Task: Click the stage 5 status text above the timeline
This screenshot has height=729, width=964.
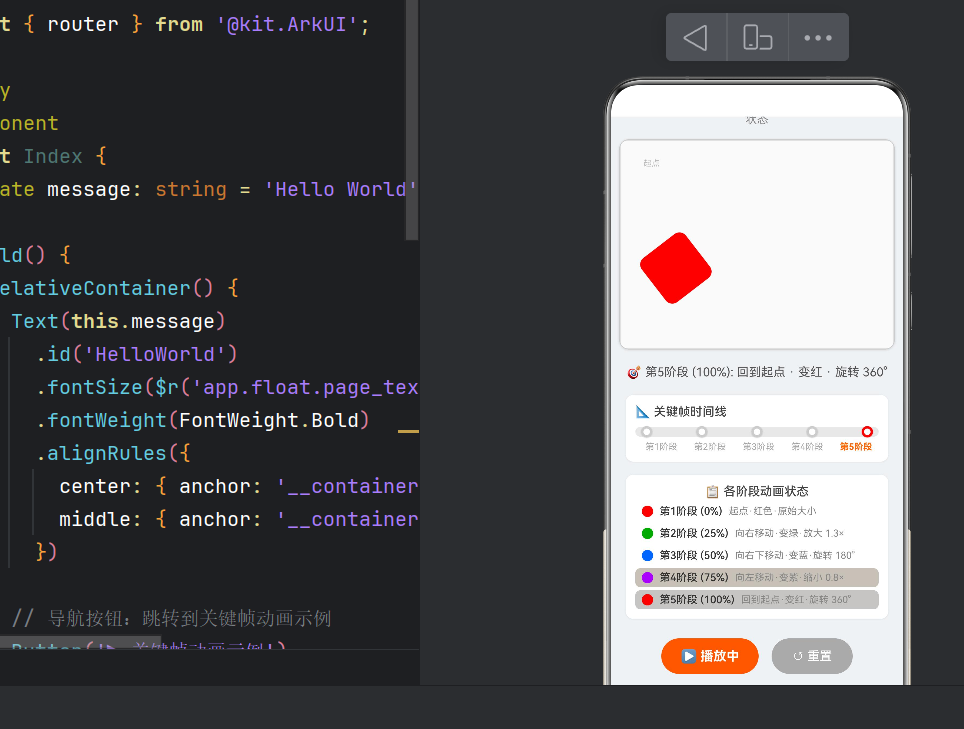Action: tap(757, 372)
